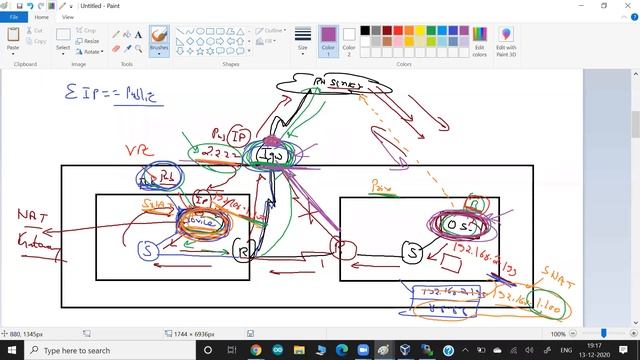Choose the Down arrow shape
This screenshot has height=360, width=640.
click(x=180, y=51)
